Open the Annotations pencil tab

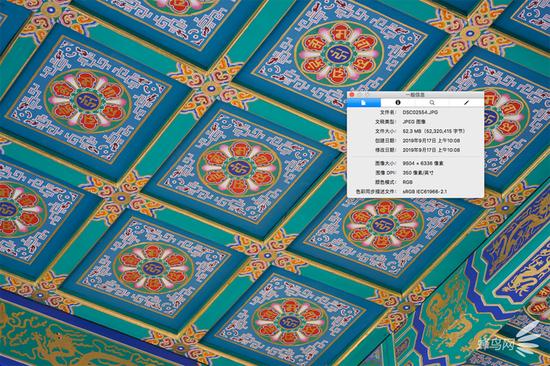[466, 102]
